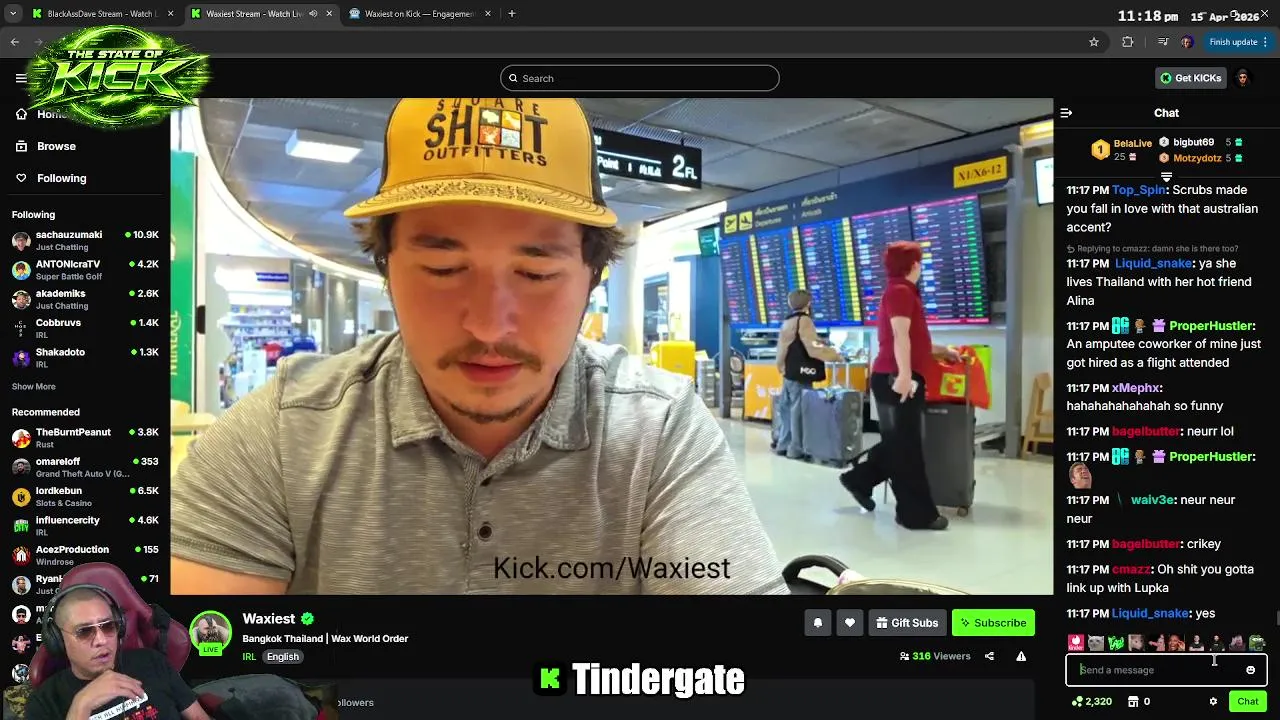Click Waxiest's streamer profile avatar

(210, 632)
